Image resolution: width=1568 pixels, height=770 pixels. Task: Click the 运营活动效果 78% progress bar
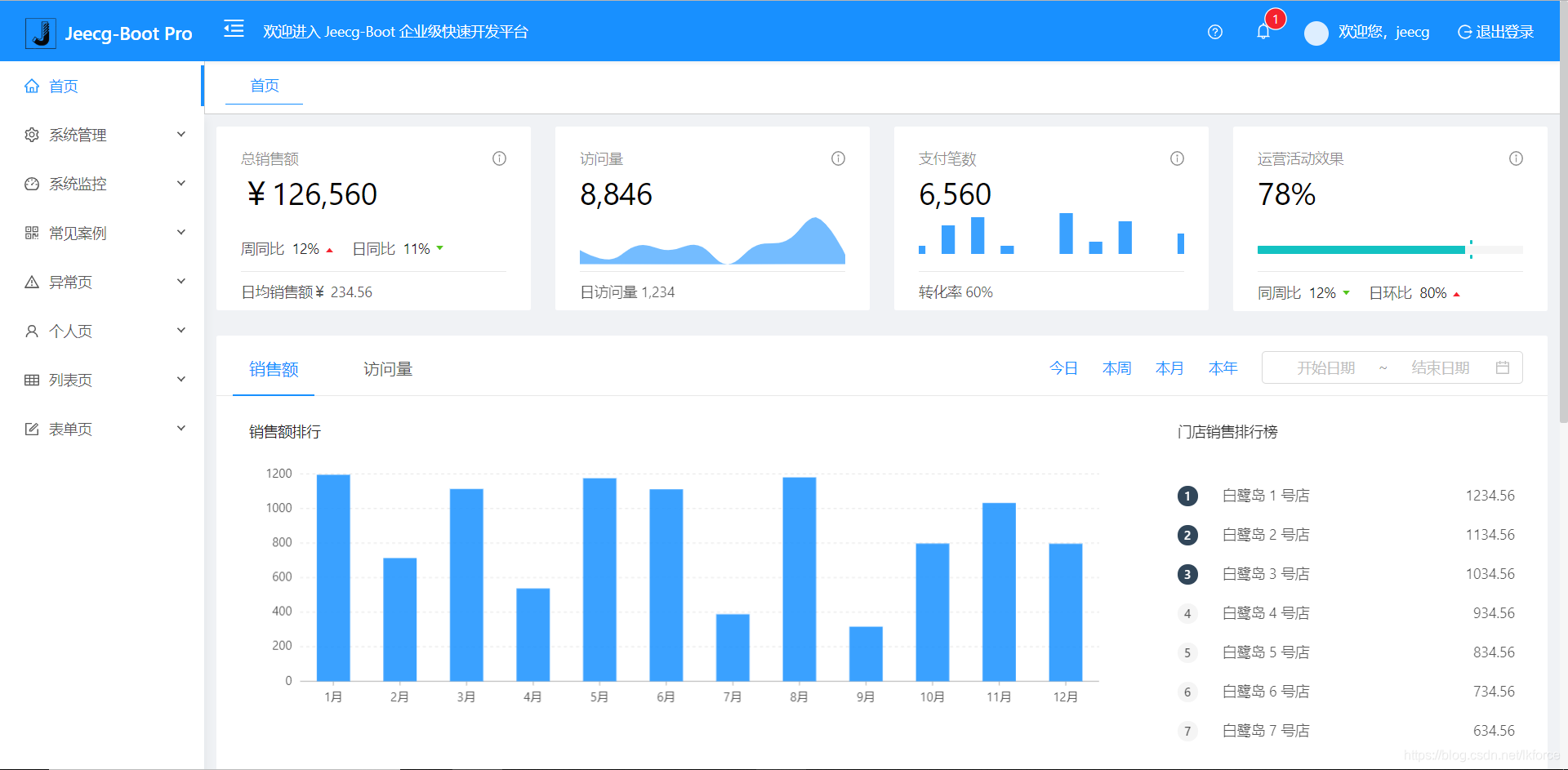[1390, 250]
